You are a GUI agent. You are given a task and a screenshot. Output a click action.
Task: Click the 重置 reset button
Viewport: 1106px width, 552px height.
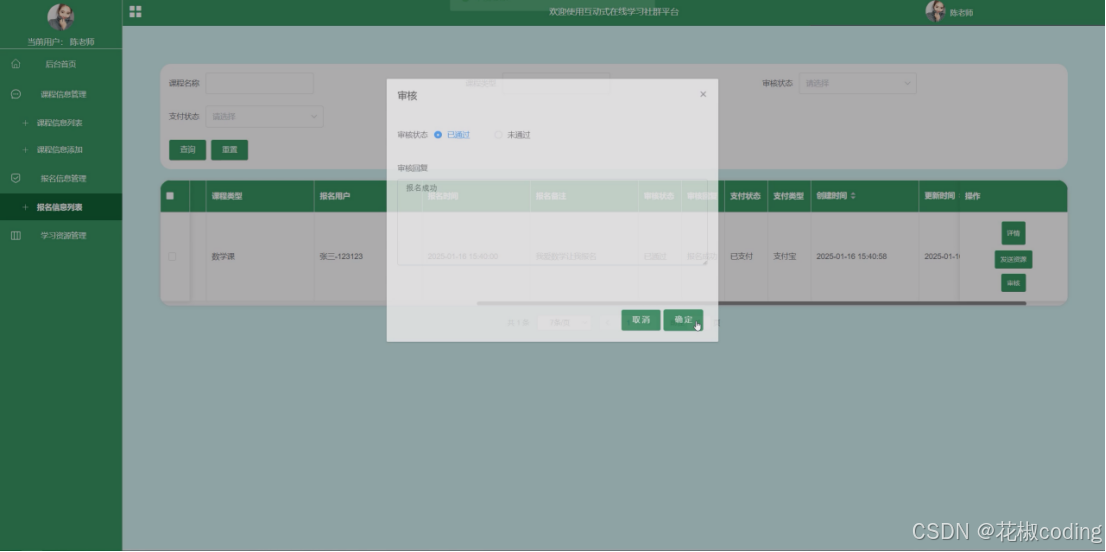pyautogui.click(x=229, y=149)
